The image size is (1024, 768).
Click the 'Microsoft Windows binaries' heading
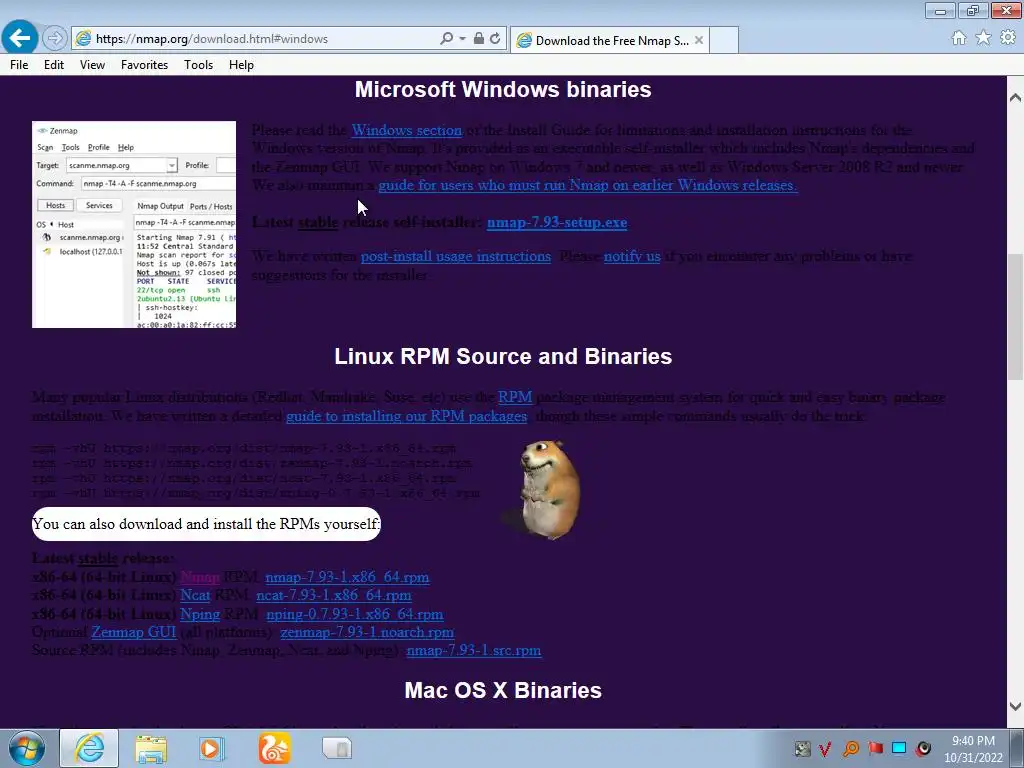click(x=503, y=89)
